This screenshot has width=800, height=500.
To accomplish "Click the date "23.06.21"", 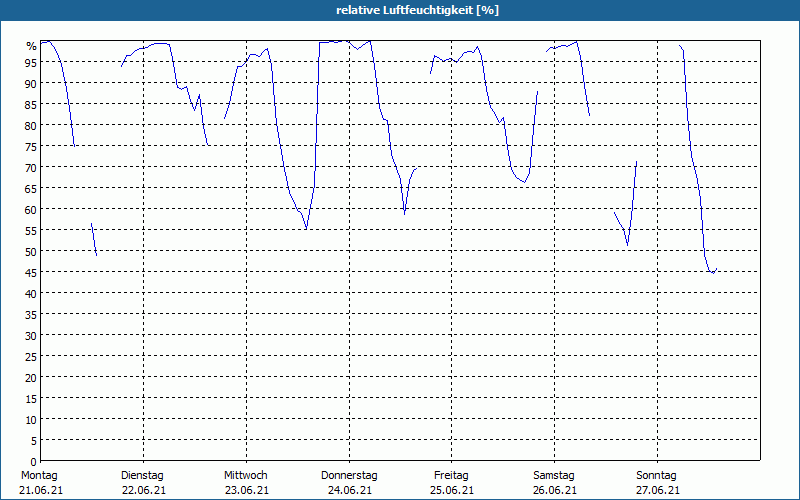I will click(246, 491).
